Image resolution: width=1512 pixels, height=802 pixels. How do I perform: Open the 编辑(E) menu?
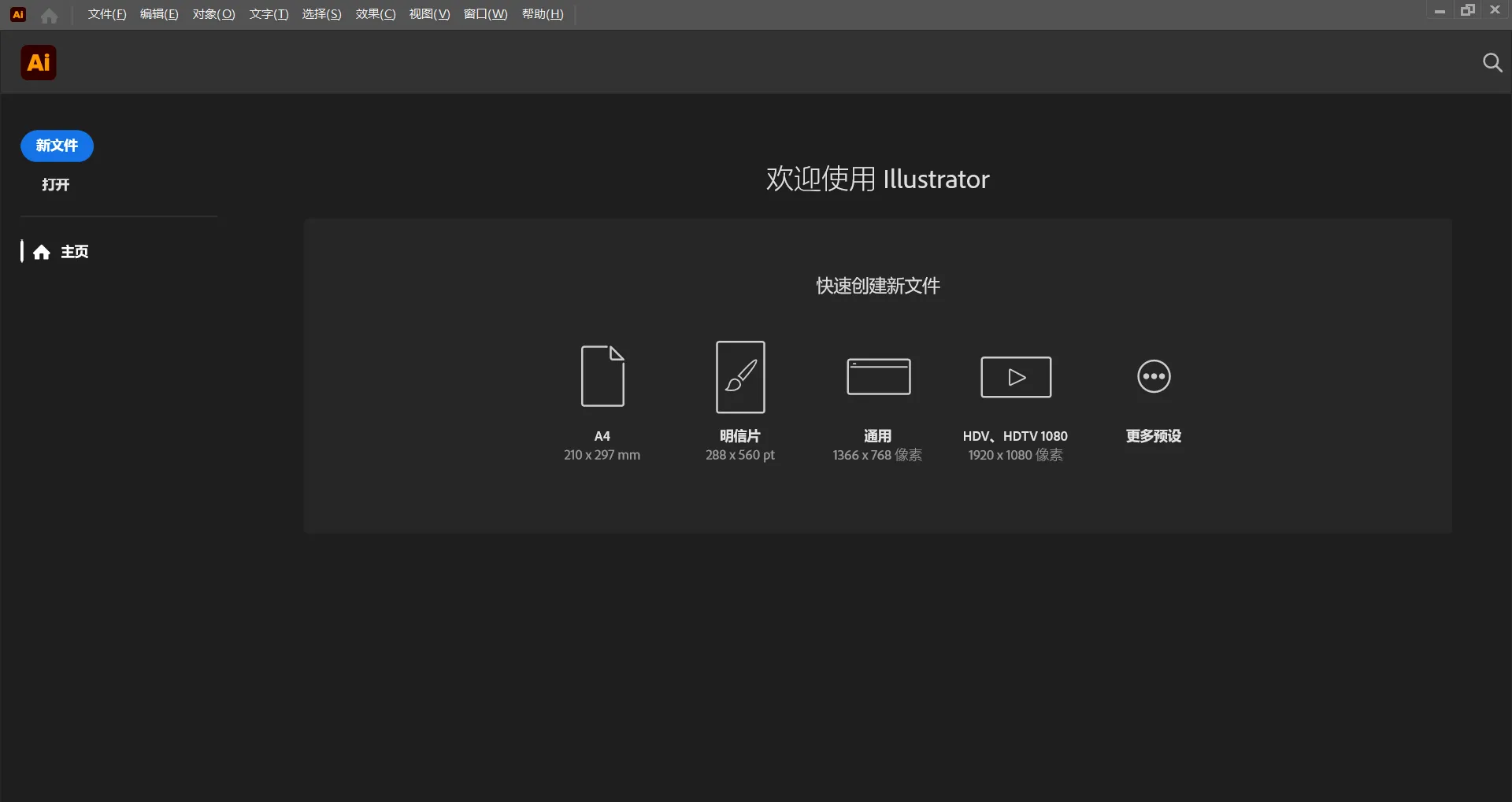tap(158, 13)
